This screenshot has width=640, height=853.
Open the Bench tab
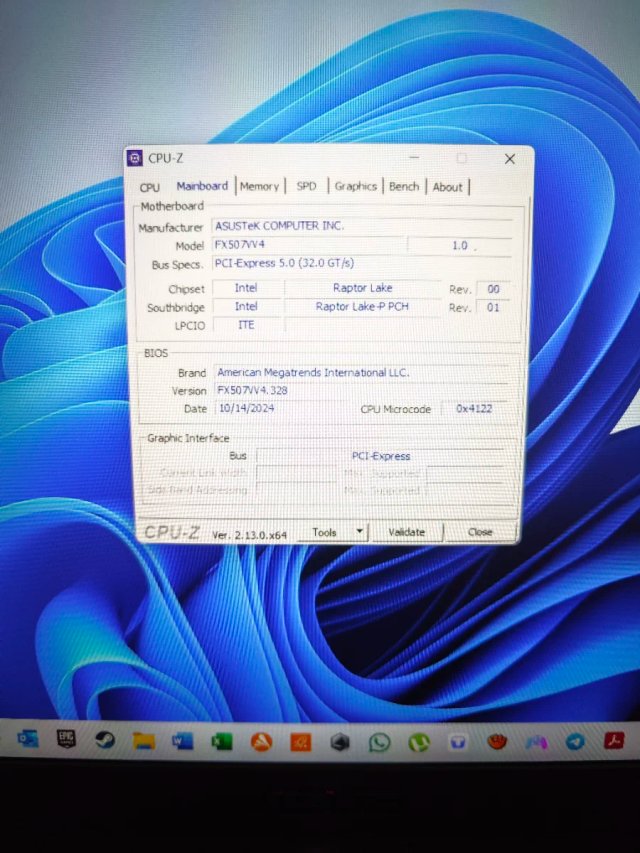tap(404, 187)
